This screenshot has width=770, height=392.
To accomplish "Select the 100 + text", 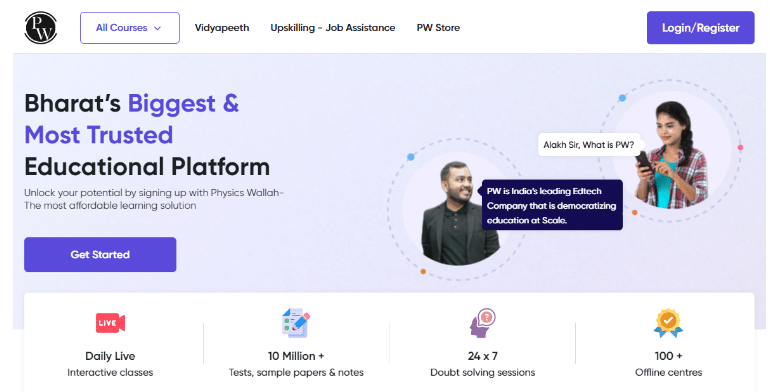I will 668,356.
